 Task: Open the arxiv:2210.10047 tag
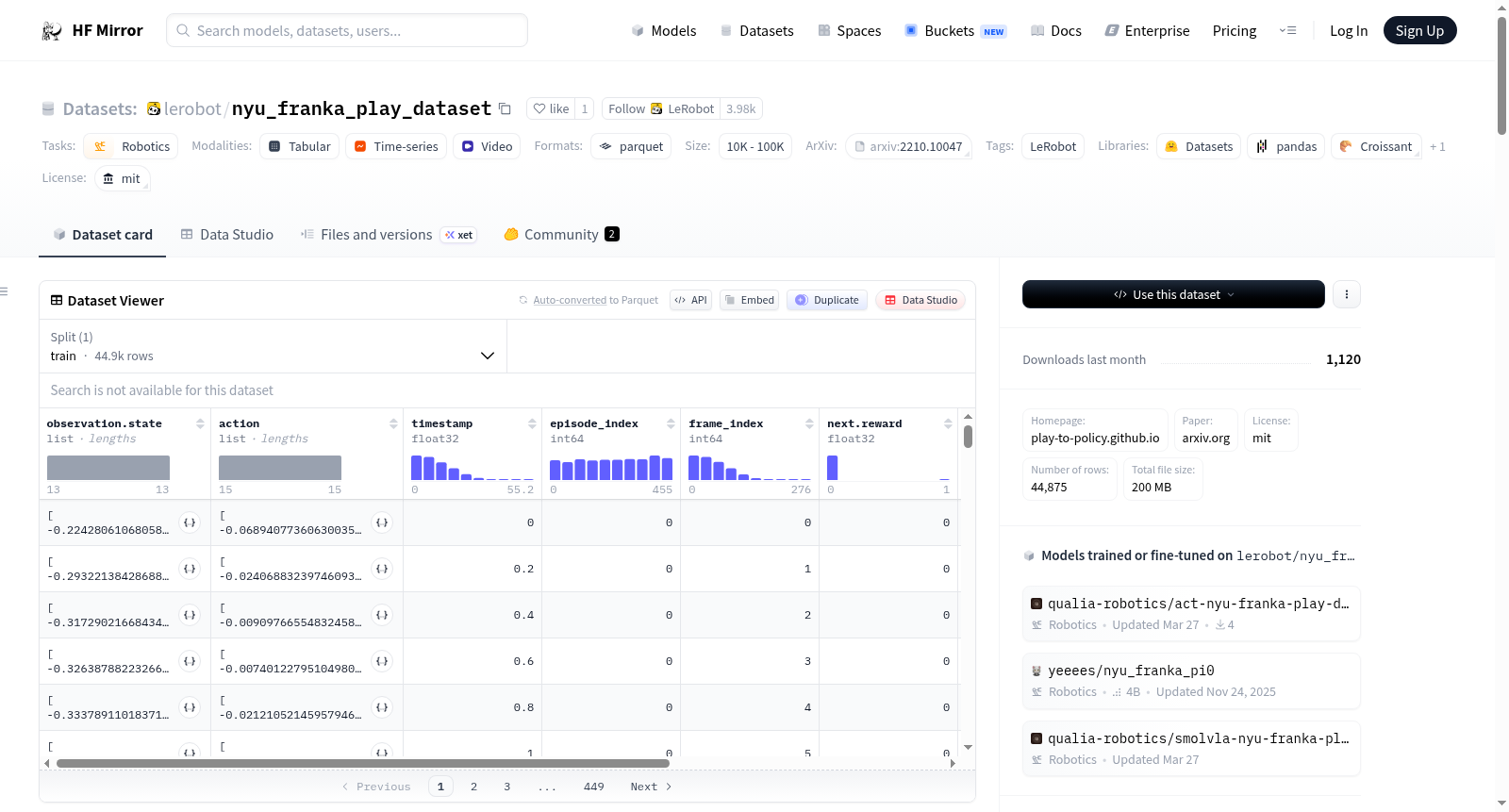point(908,146)
